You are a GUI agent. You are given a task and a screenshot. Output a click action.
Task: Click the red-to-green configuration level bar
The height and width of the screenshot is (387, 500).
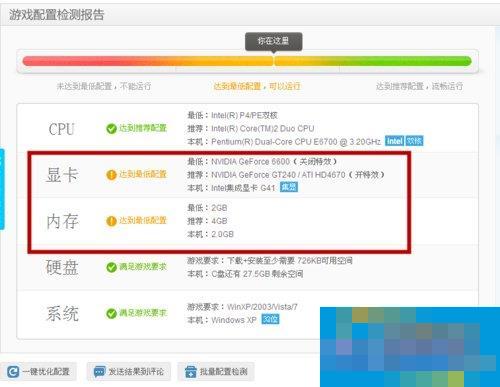click(x=247, y=61)
